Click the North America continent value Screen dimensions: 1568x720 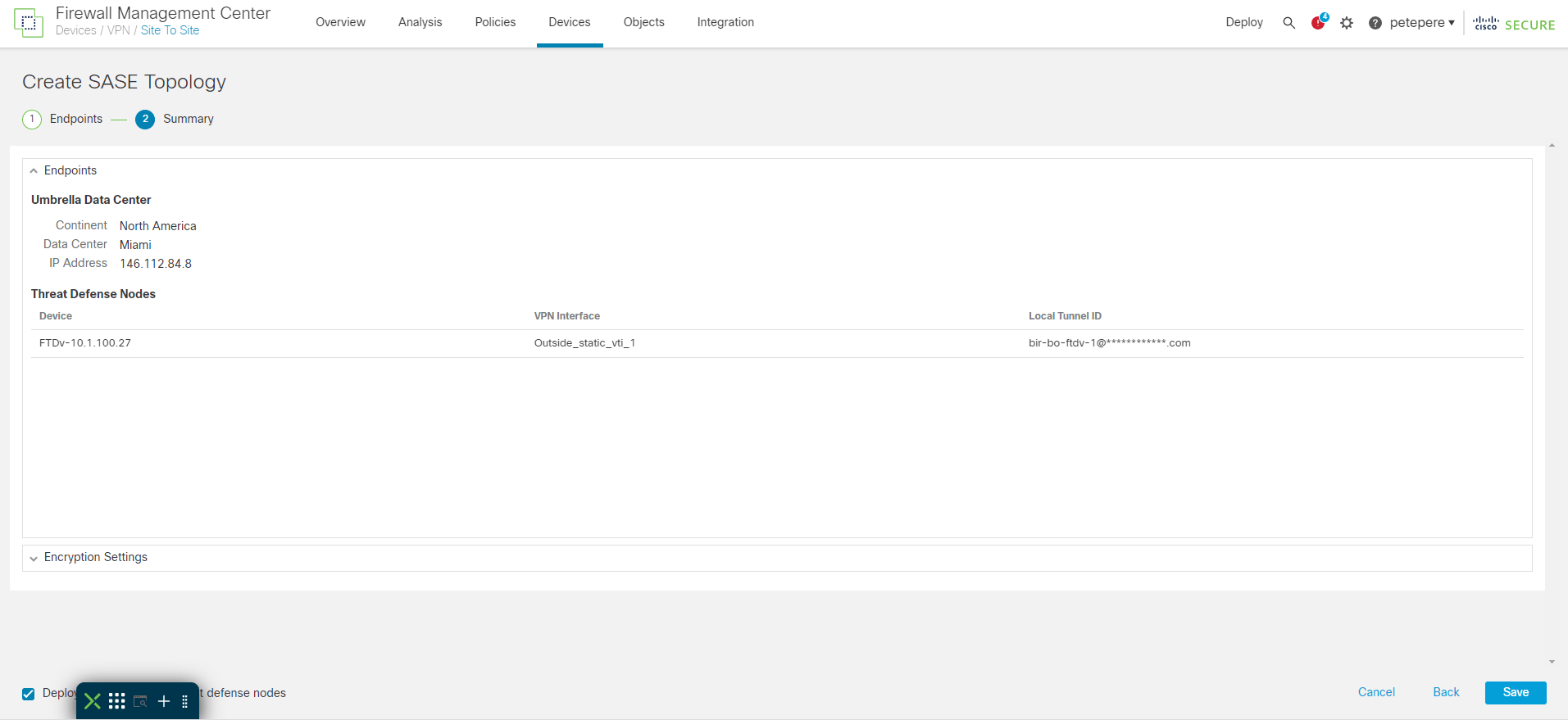[x=158, y=226]
